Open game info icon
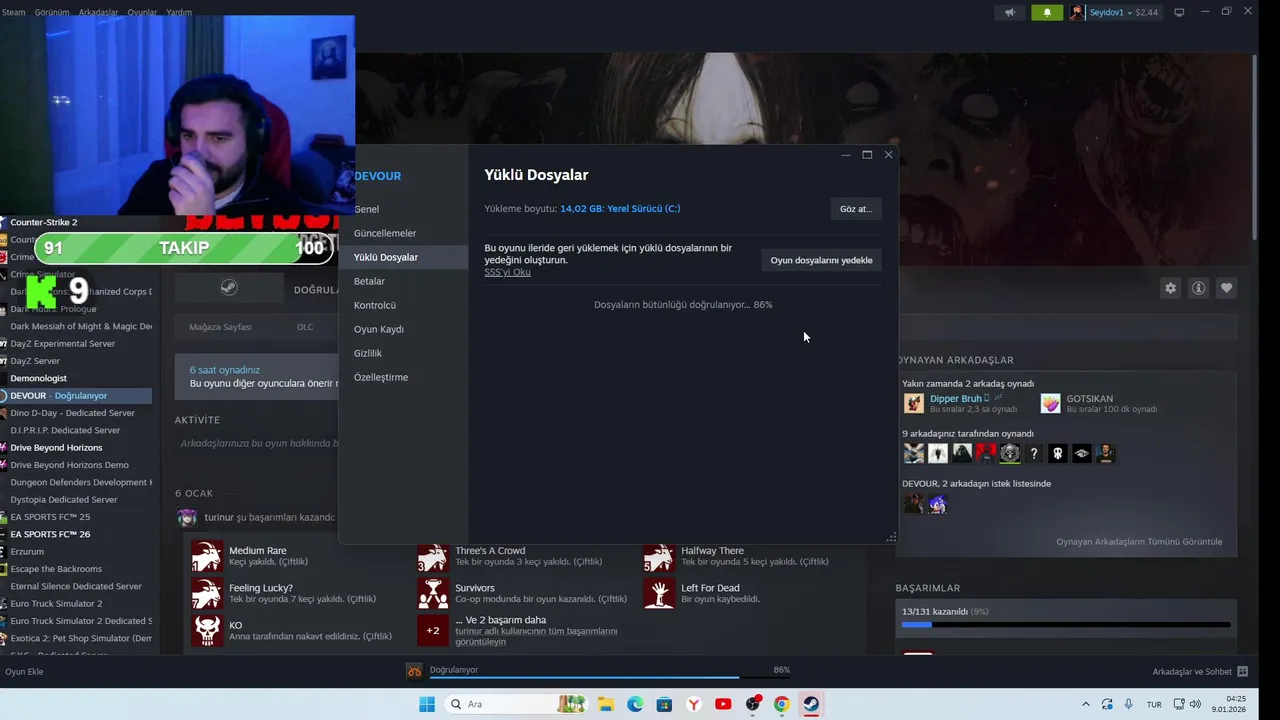 [1198, 288]
